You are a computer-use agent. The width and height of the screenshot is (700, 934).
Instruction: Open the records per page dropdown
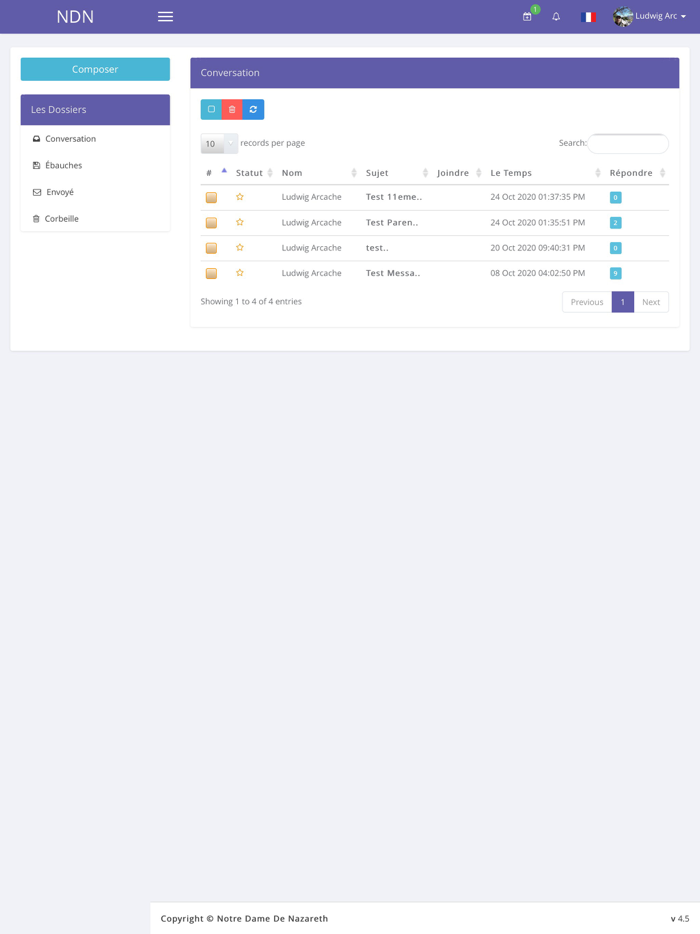coord(218,143)
